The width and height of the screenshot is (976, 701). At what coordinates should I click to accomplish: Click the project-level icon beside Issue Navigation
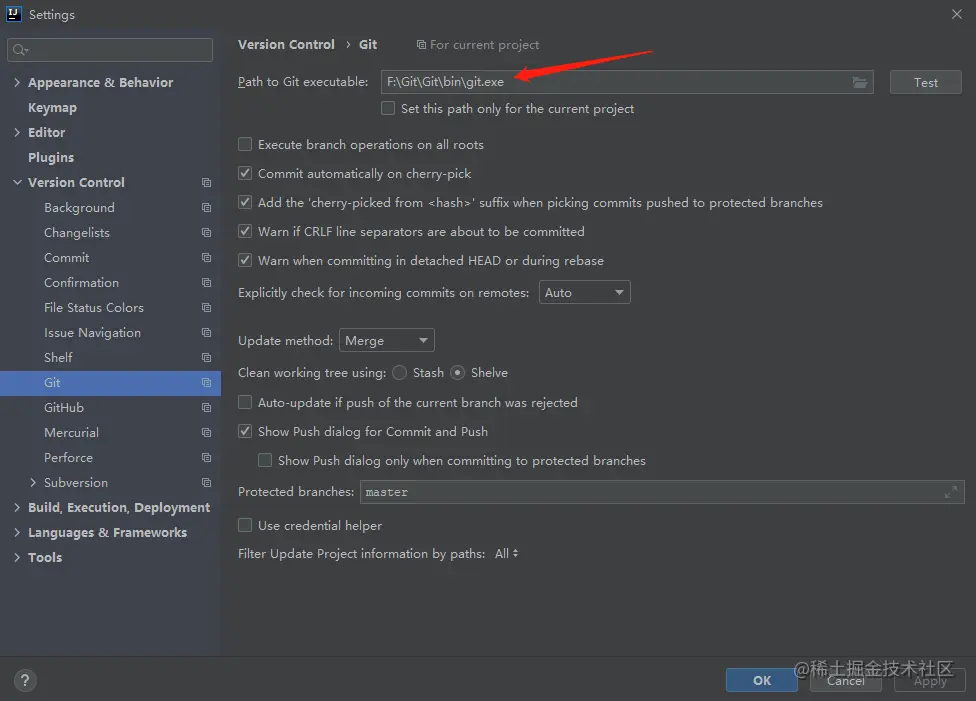pos(207,332)
